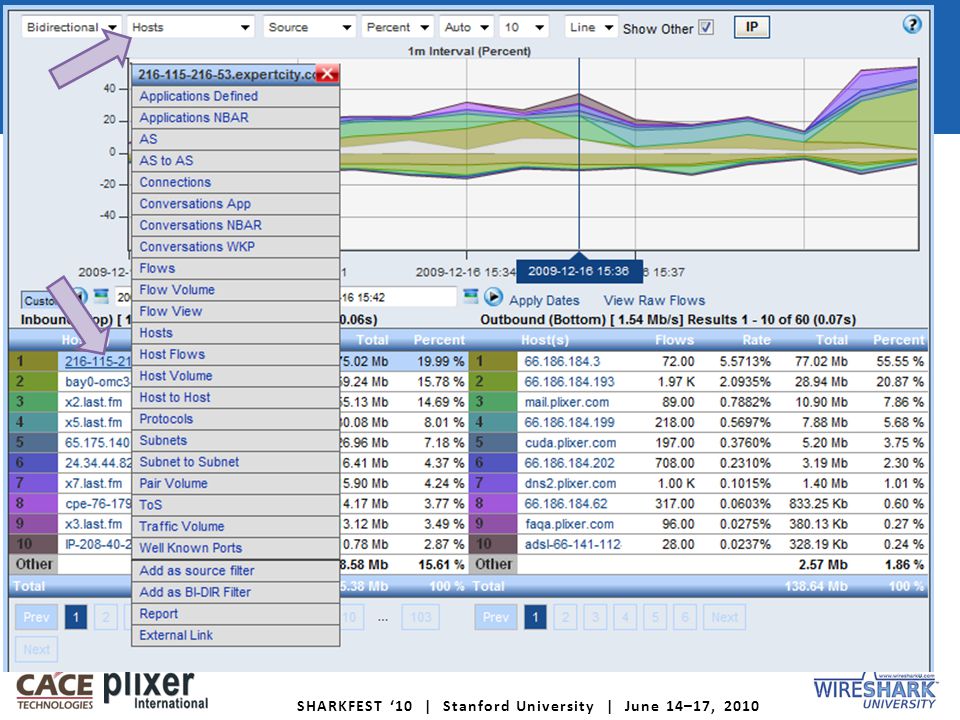
Task: Click the end date field showing 15:42
Action: 397,298
